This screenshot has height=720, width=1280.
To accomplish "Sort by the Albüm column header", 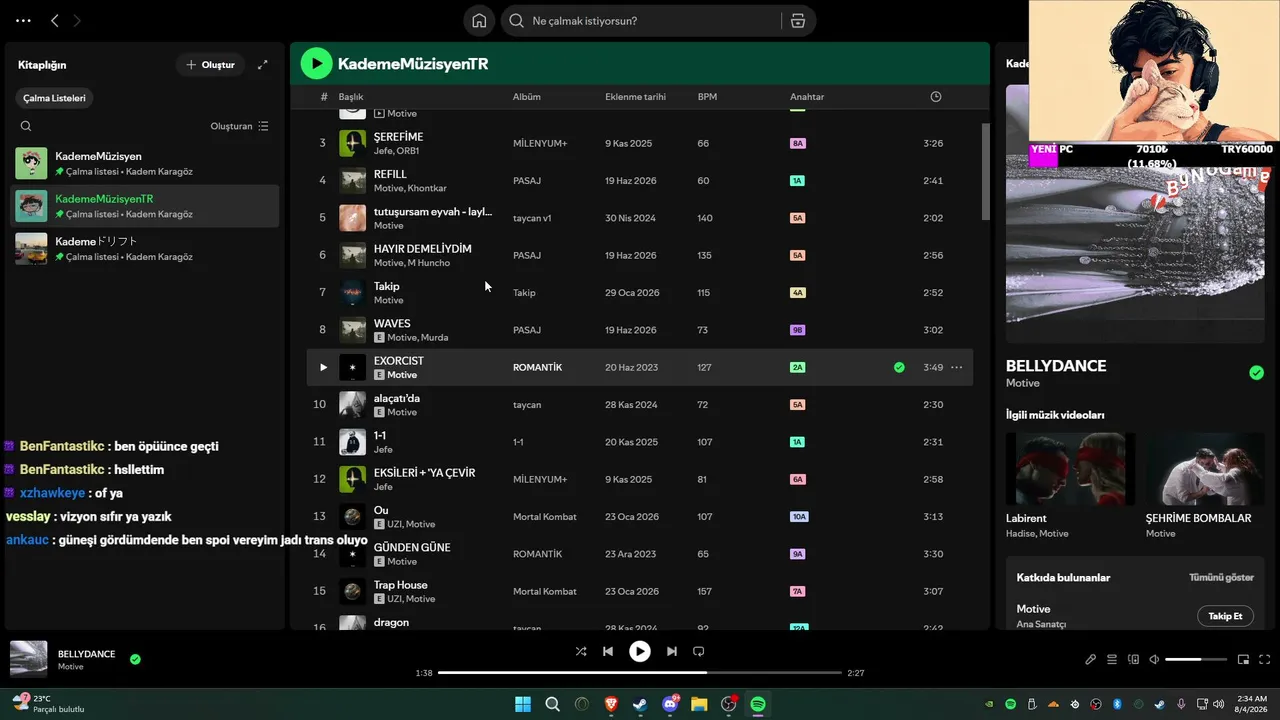I will click(x=527, y=97).
